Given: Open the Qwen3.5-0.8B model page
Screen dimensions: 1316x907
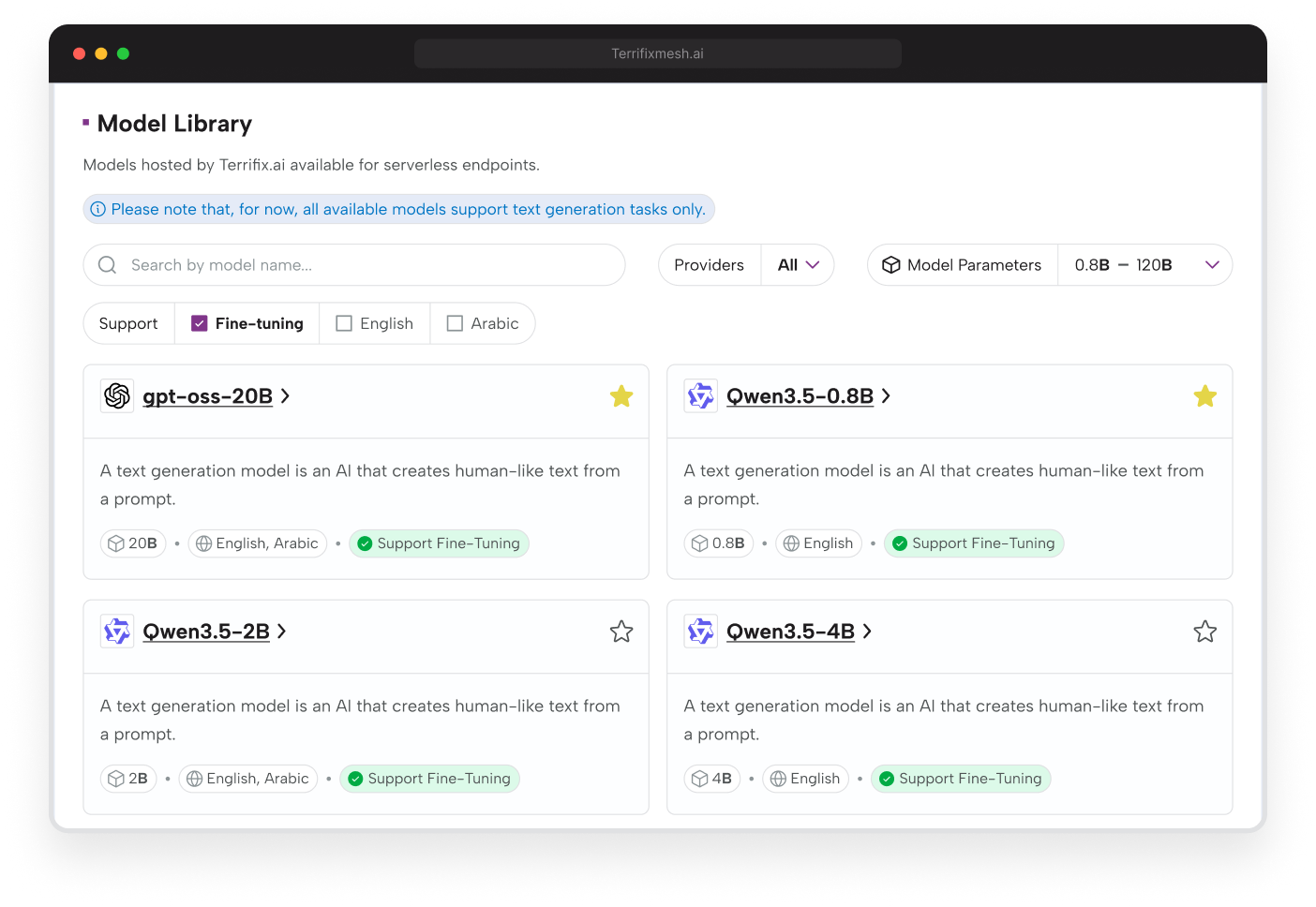Looking at the screenshot, I should point(800,396).
